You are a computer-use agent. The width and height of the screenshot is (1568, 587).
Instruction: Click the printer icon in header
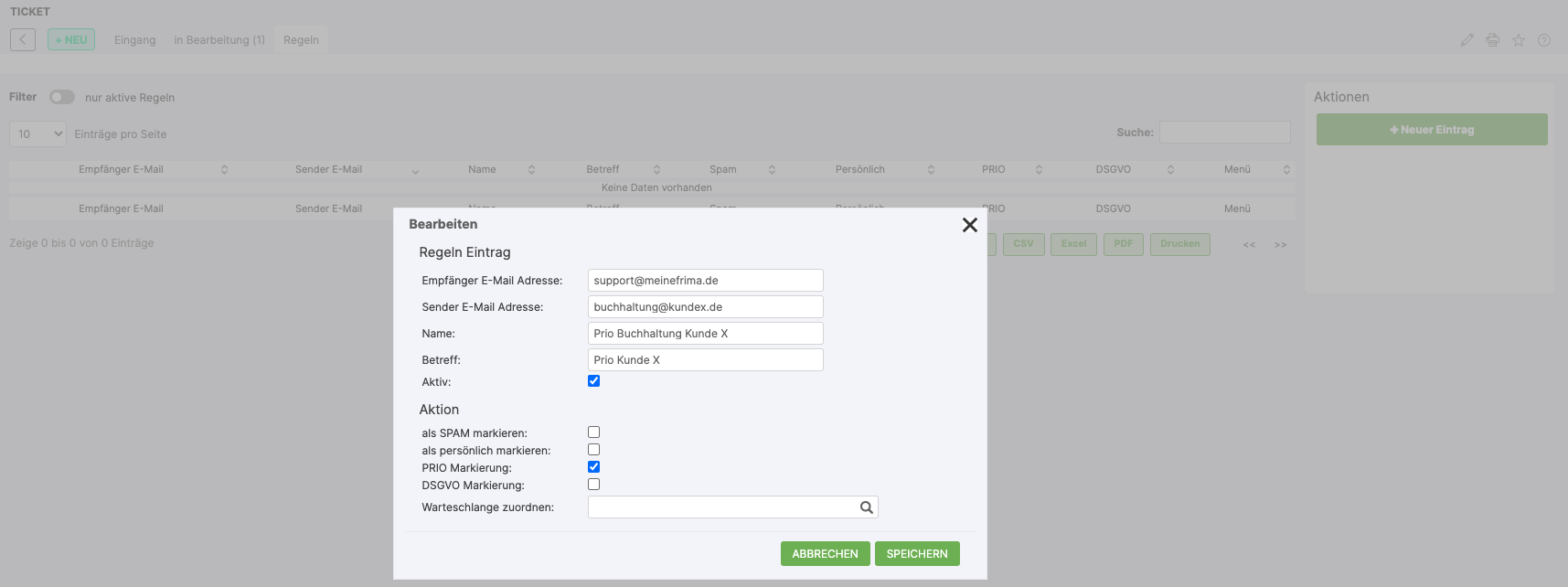(1492, 40)
